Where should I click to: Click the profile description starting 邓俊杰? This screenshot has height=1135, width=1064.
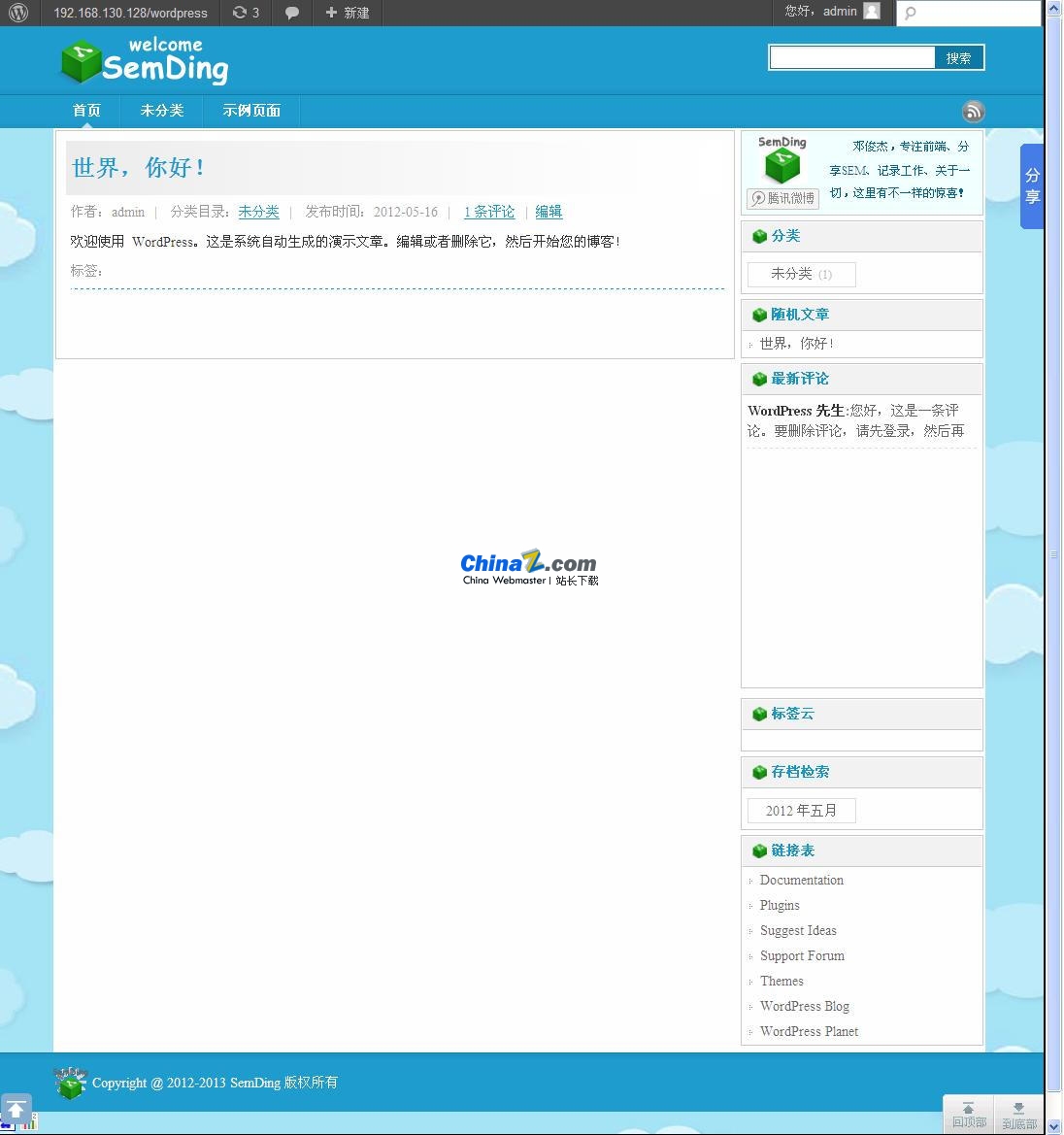(899, 169)
